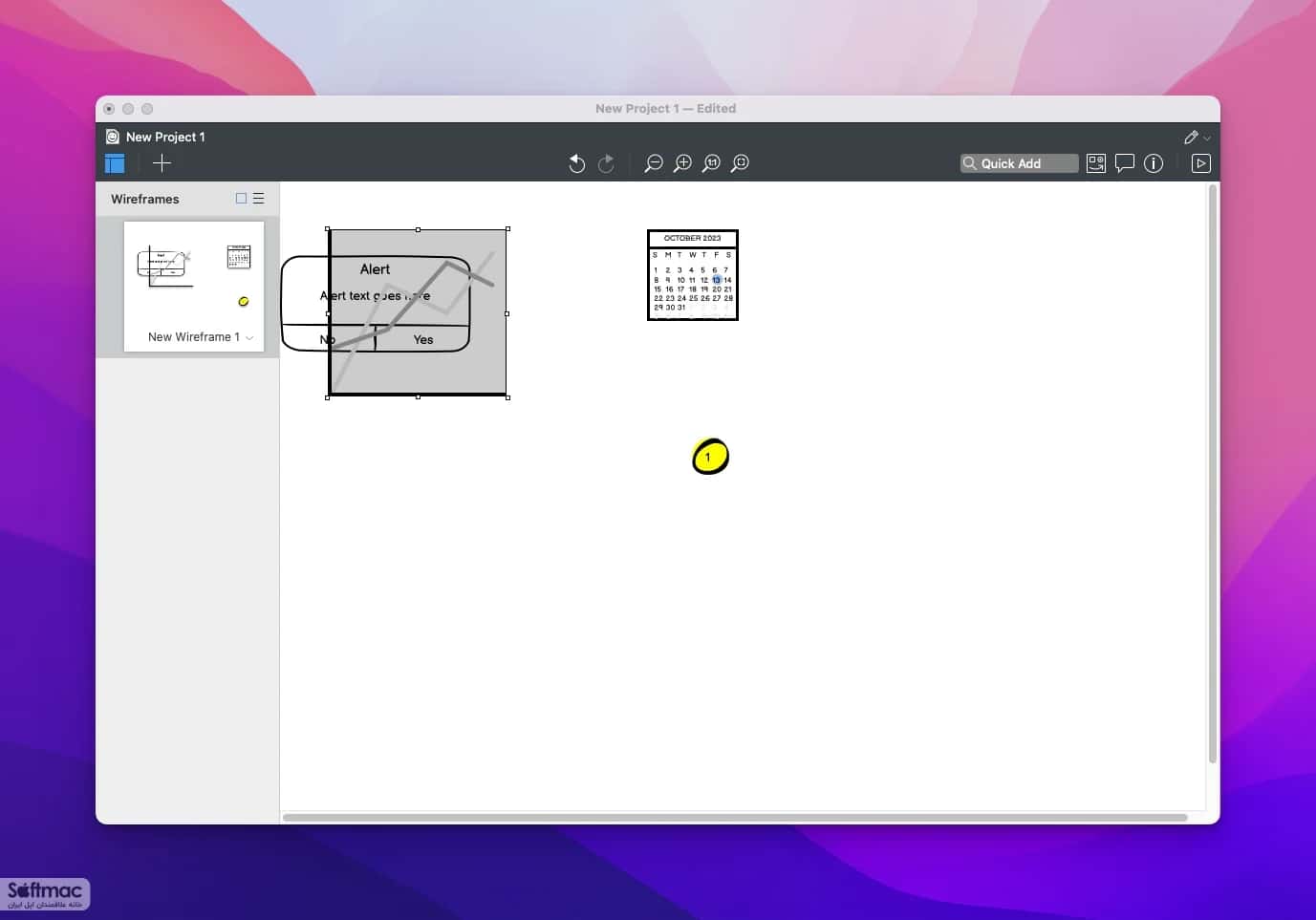Viewport: 1316px width, 920px height.
Task: Click the vertical canvas scrollbar
Action: pyautogui.click(x=1213, y=474)
